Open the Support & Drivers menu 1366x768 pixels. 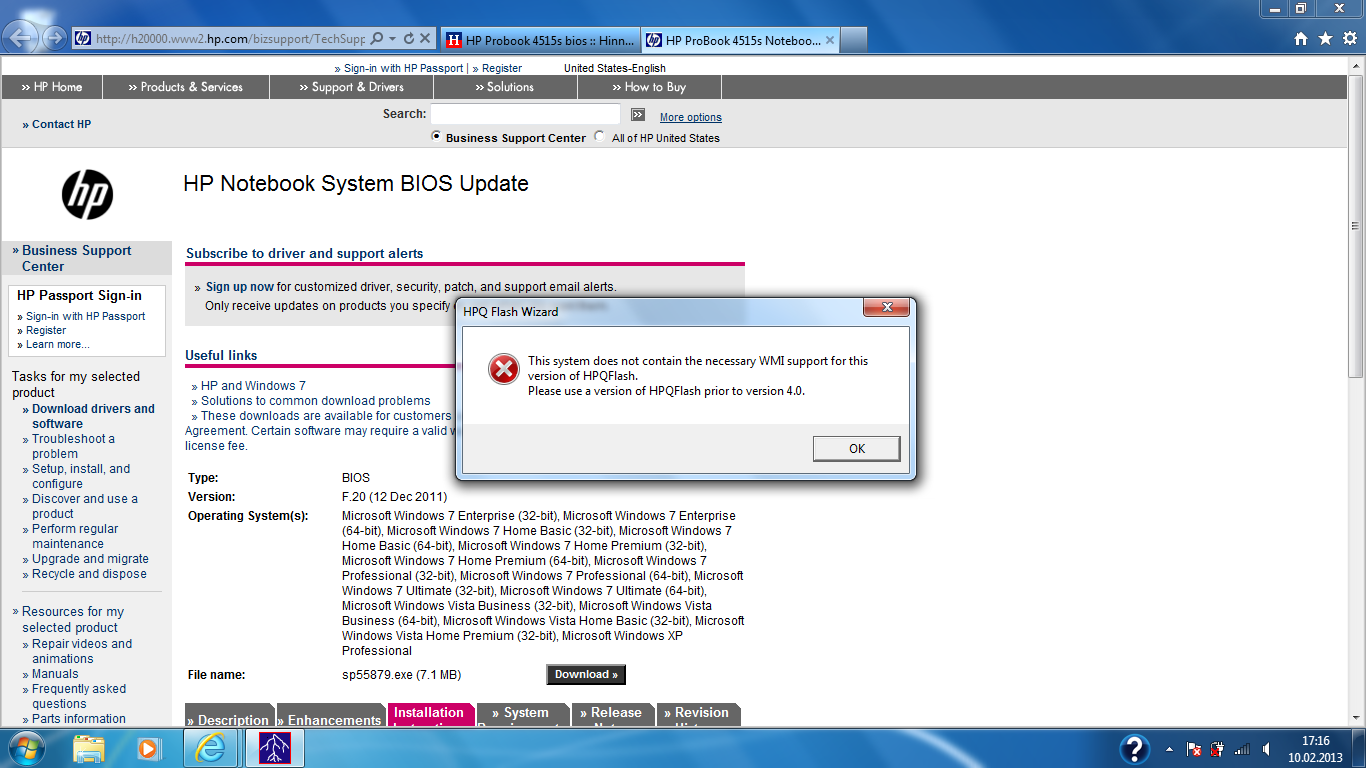351,87
